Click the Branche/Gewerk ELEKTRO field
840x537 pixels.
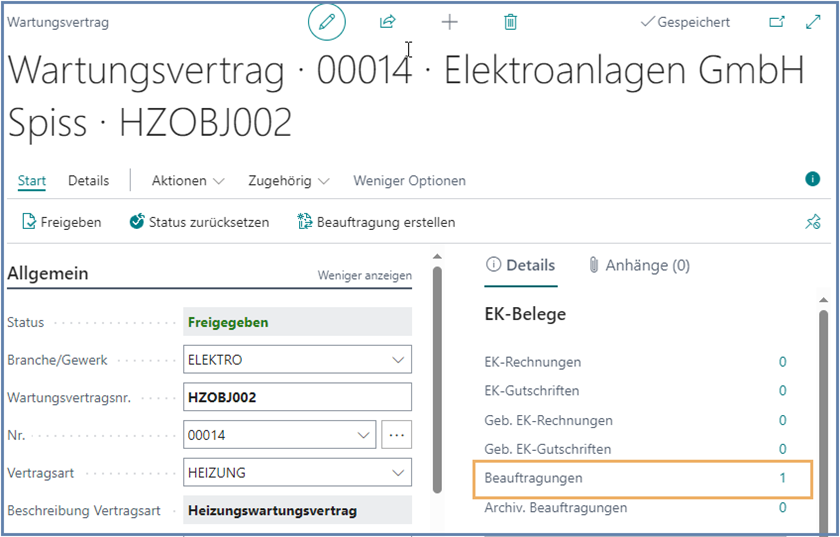tap(297, 360)
